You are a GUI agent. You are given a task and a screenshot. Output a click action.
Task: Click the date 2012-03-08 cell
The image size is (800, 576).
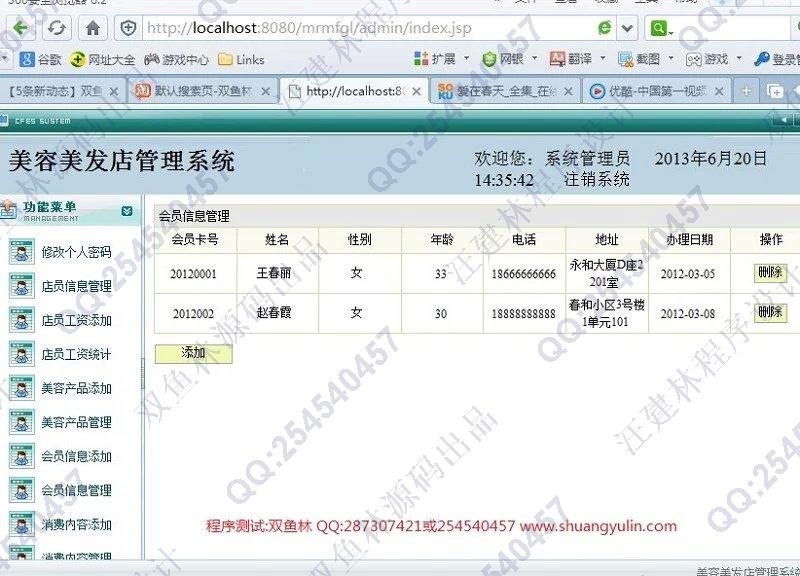688,314
